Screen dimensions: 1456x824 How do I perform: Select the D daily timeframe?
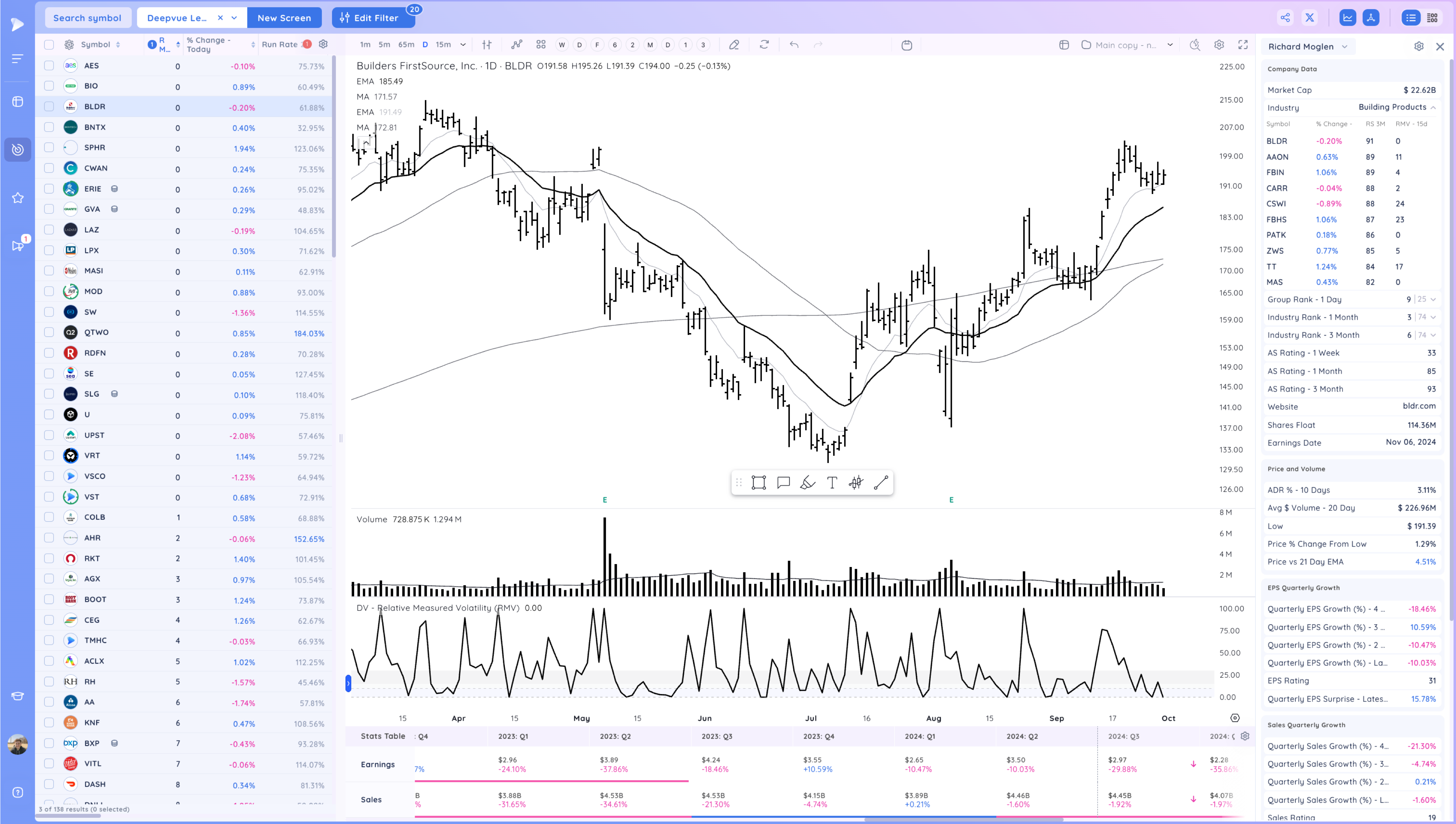(425, 45)
